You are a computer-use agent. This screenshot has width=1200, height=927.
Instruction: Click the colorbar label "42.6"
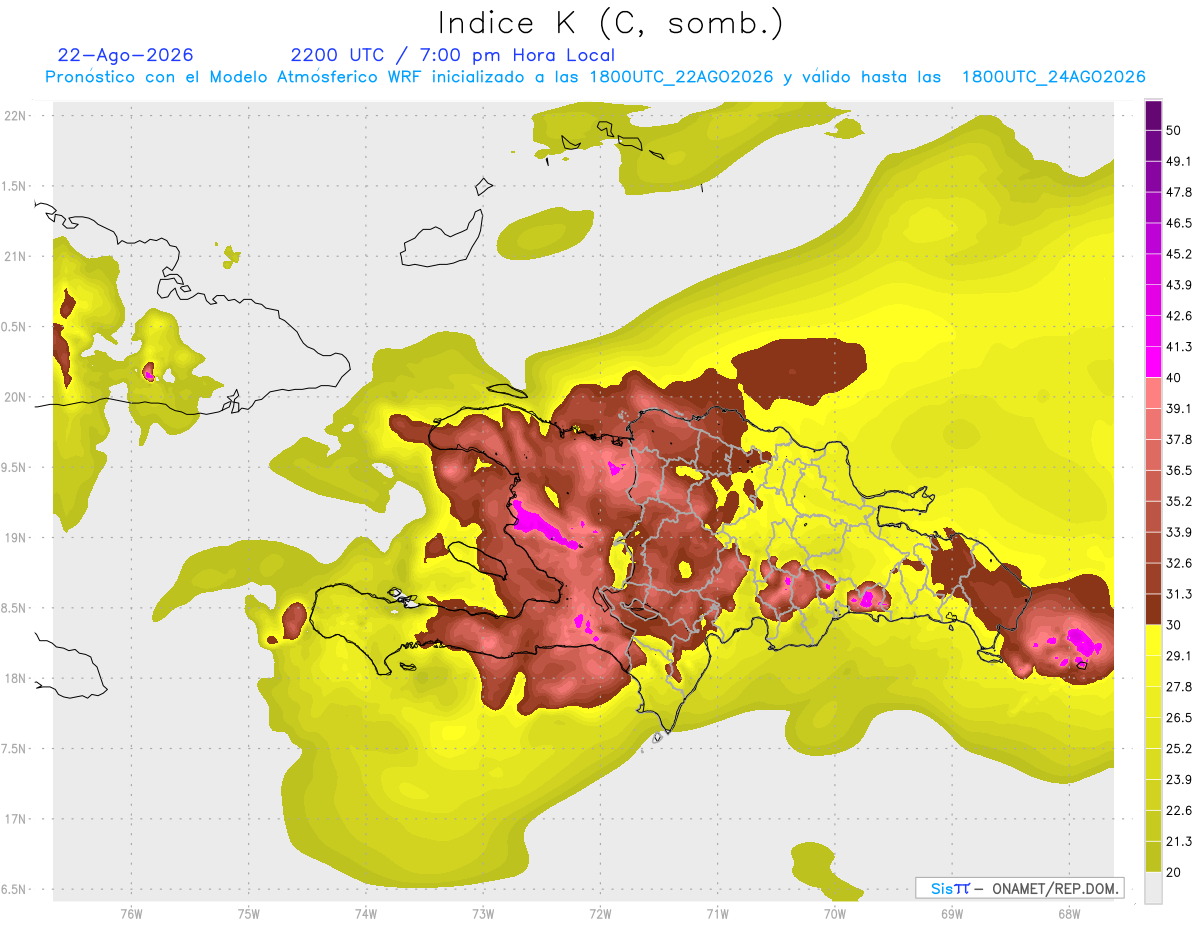tap(1178, 316)
